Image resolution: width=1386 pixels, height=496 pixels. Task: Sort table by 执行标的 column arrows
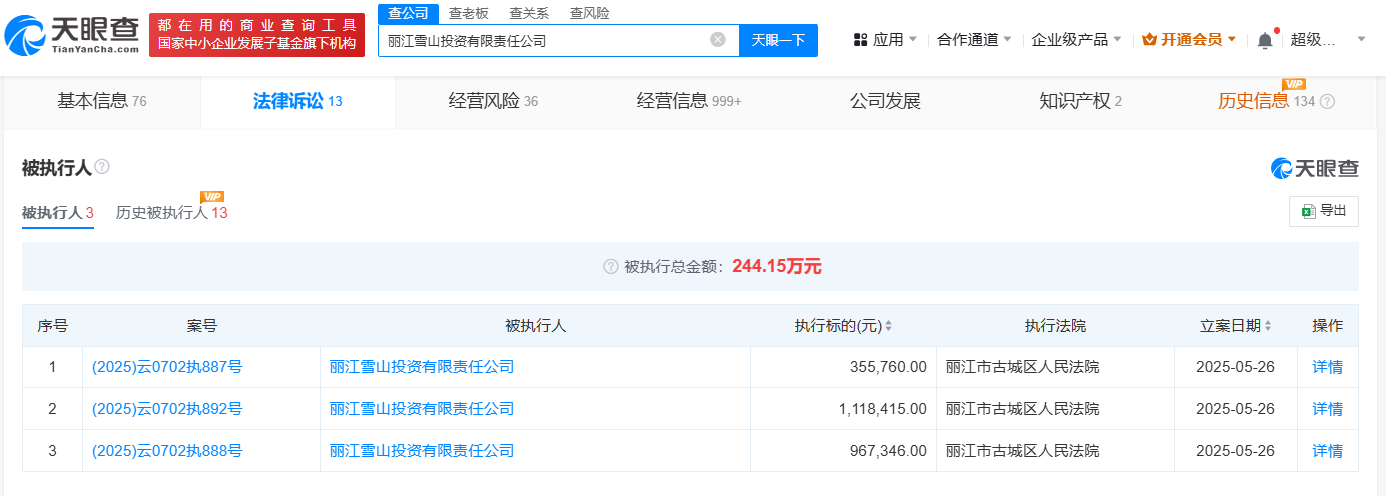point(888,326)
